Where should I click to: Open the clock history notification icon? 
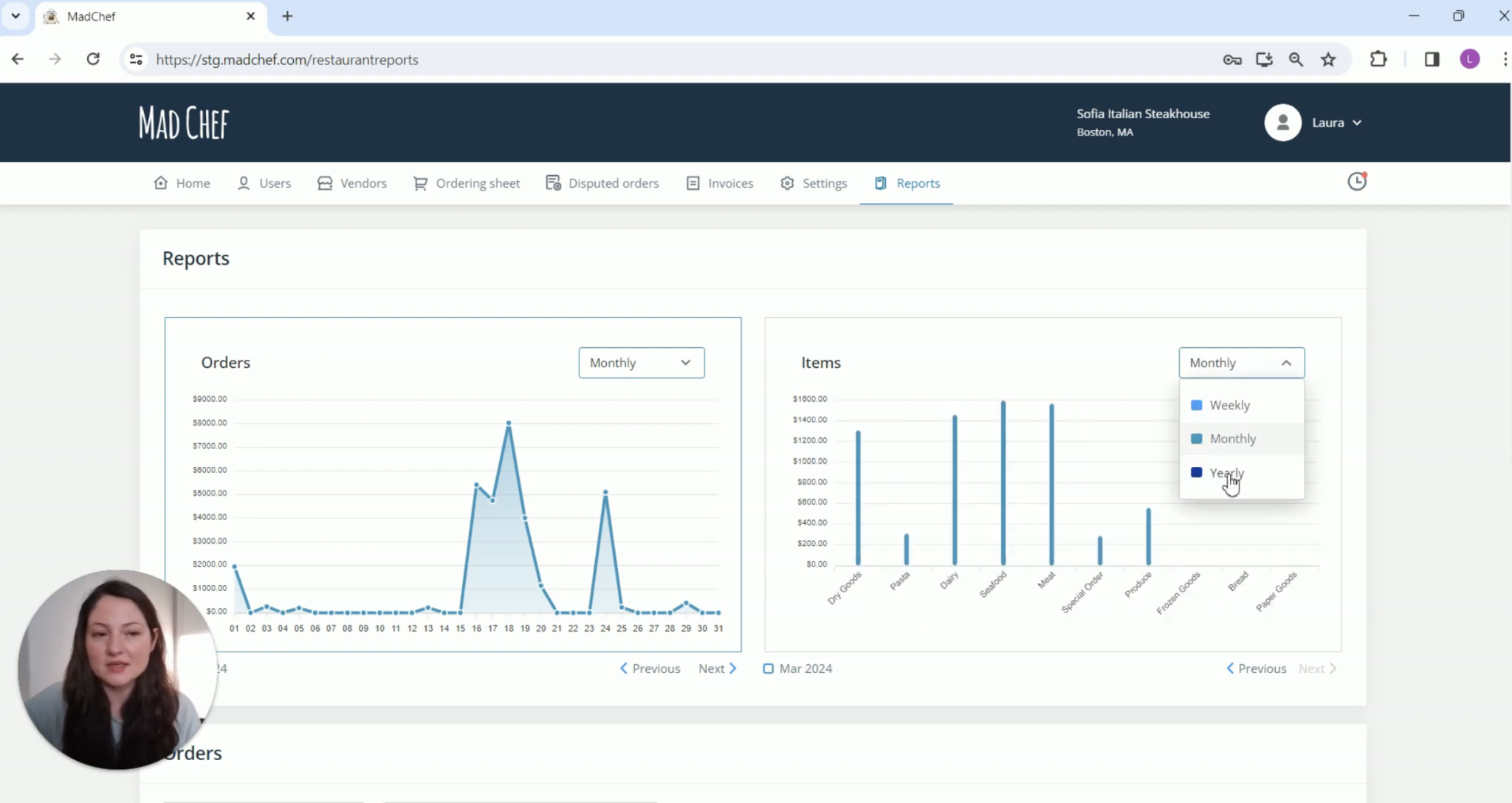[1357, 181]
